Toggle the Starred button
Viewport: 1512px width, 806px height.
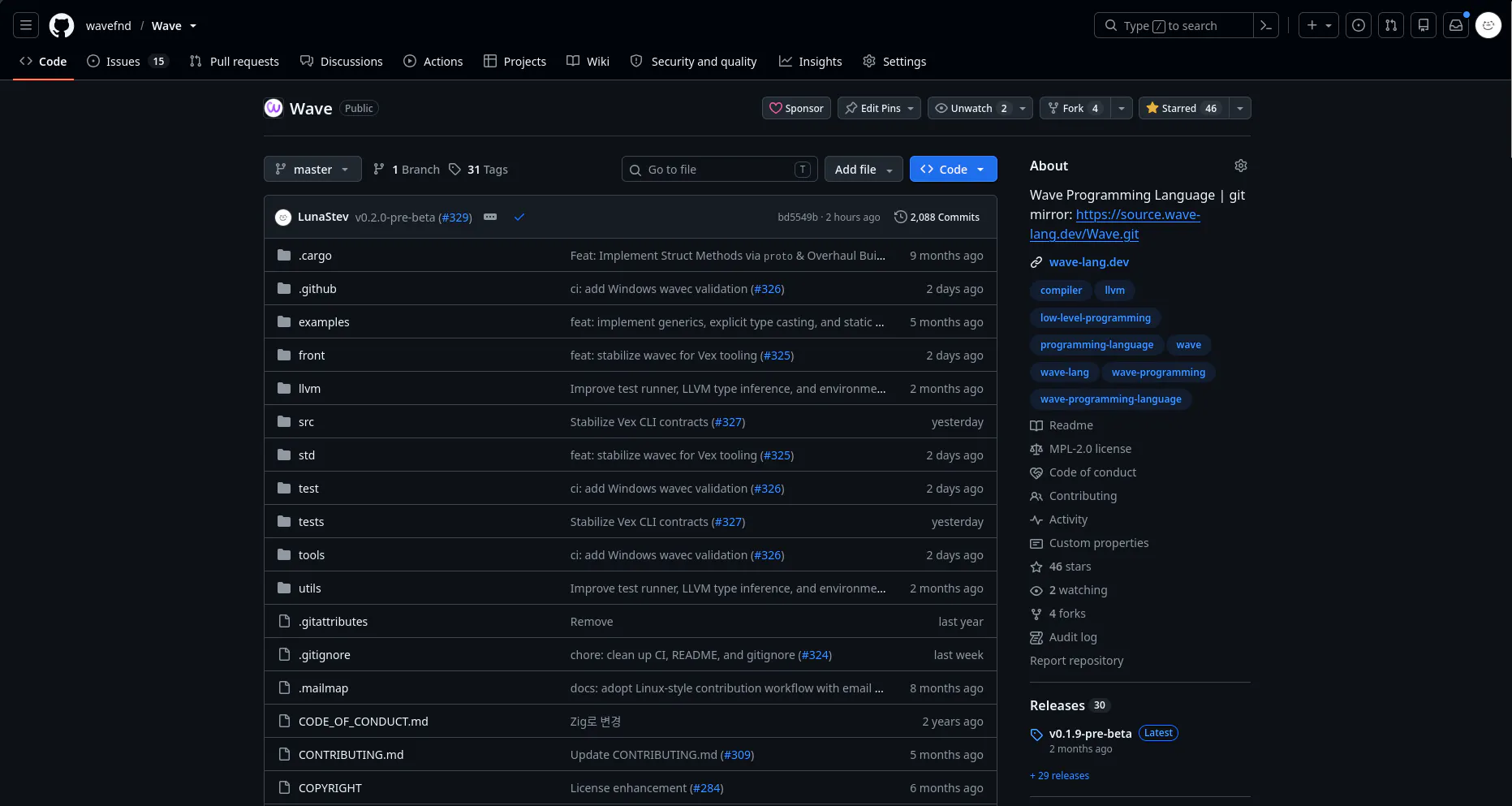click(x=1183, y=108)
